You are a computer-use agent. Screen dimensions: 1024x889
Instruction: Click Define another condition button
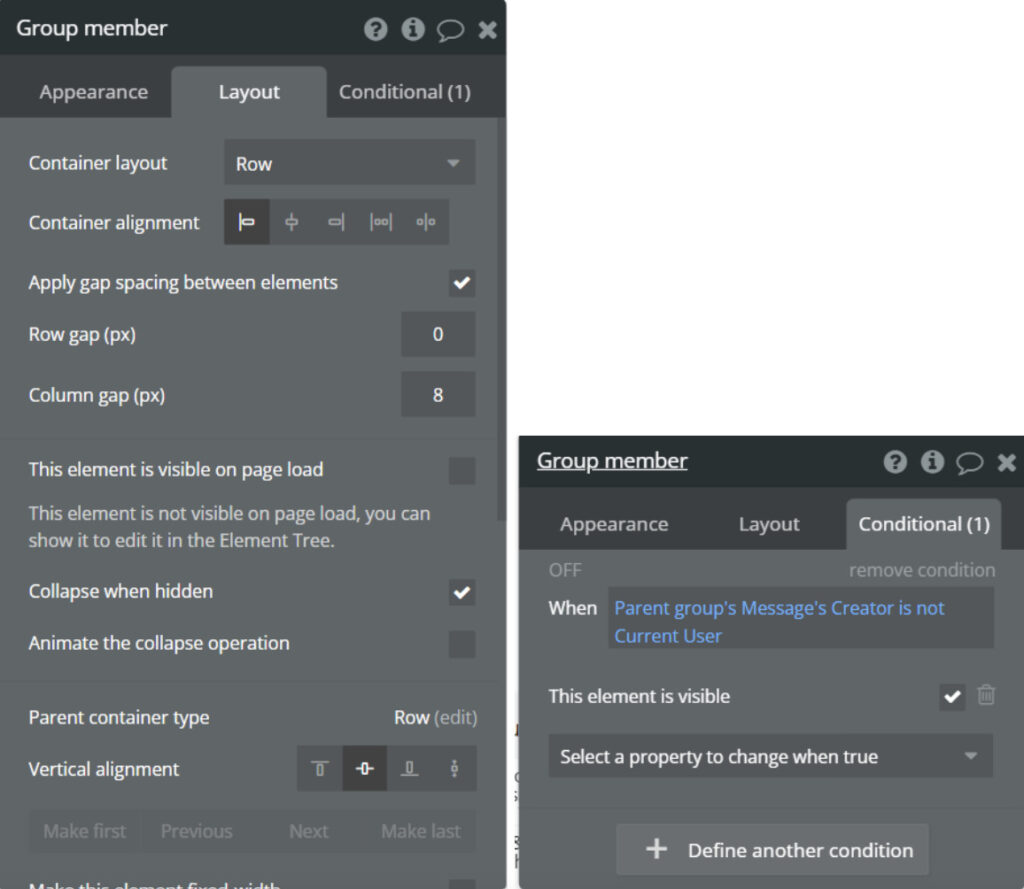coord(772,850)
